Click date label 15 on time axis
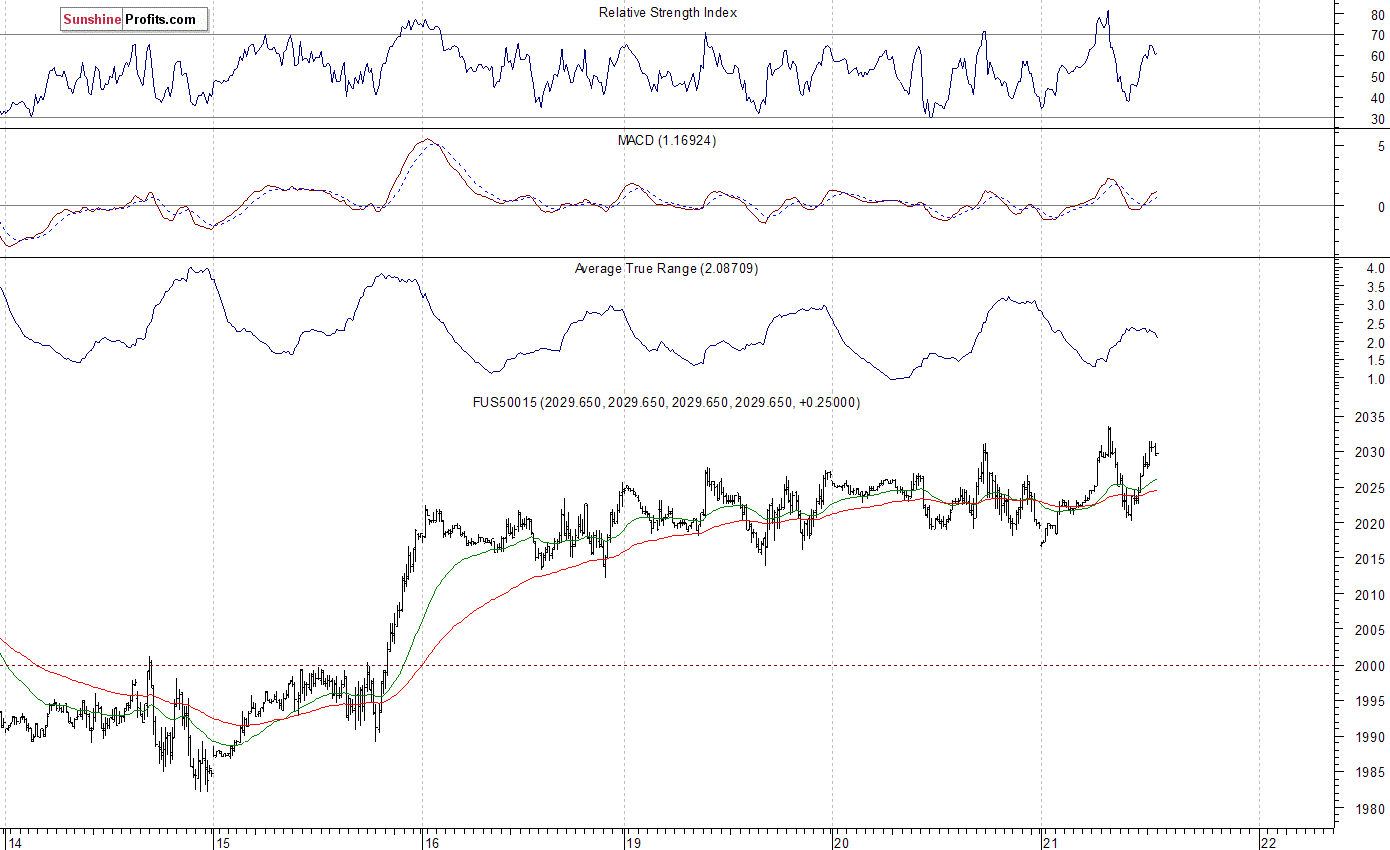The image size is (1390, 850). (x=223, y=842)
